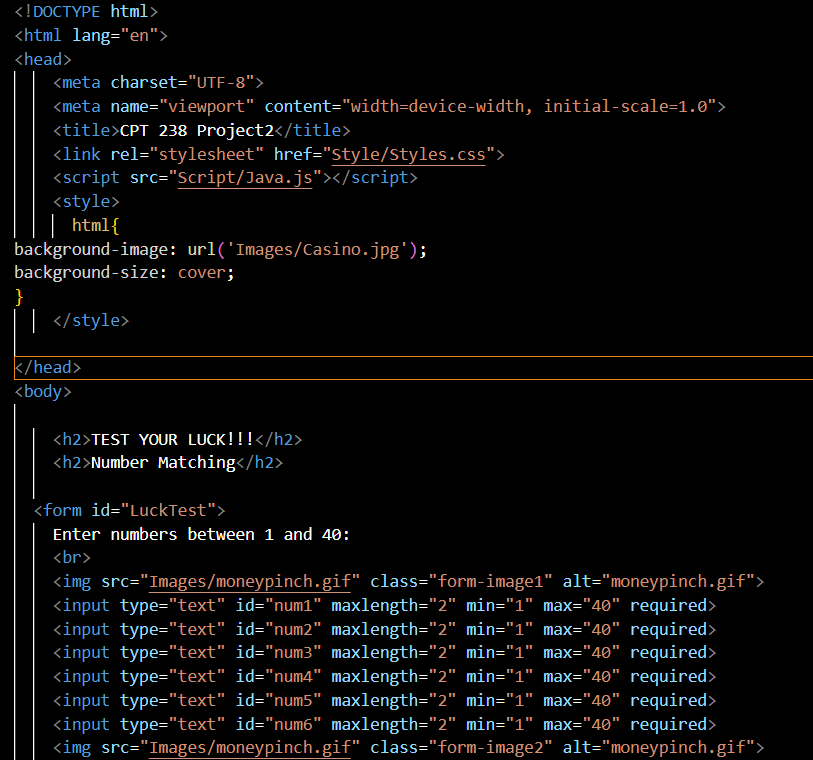
Task: Click the required attribute on the num6 input
Action: 670,724
